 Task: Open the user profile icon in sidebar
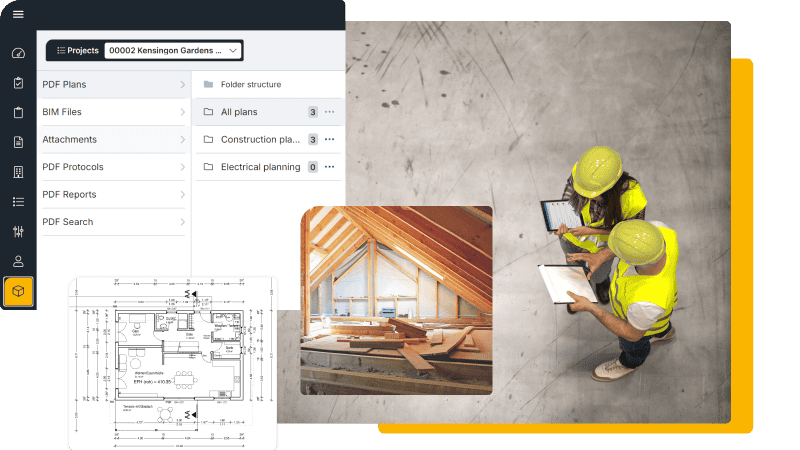18,262
